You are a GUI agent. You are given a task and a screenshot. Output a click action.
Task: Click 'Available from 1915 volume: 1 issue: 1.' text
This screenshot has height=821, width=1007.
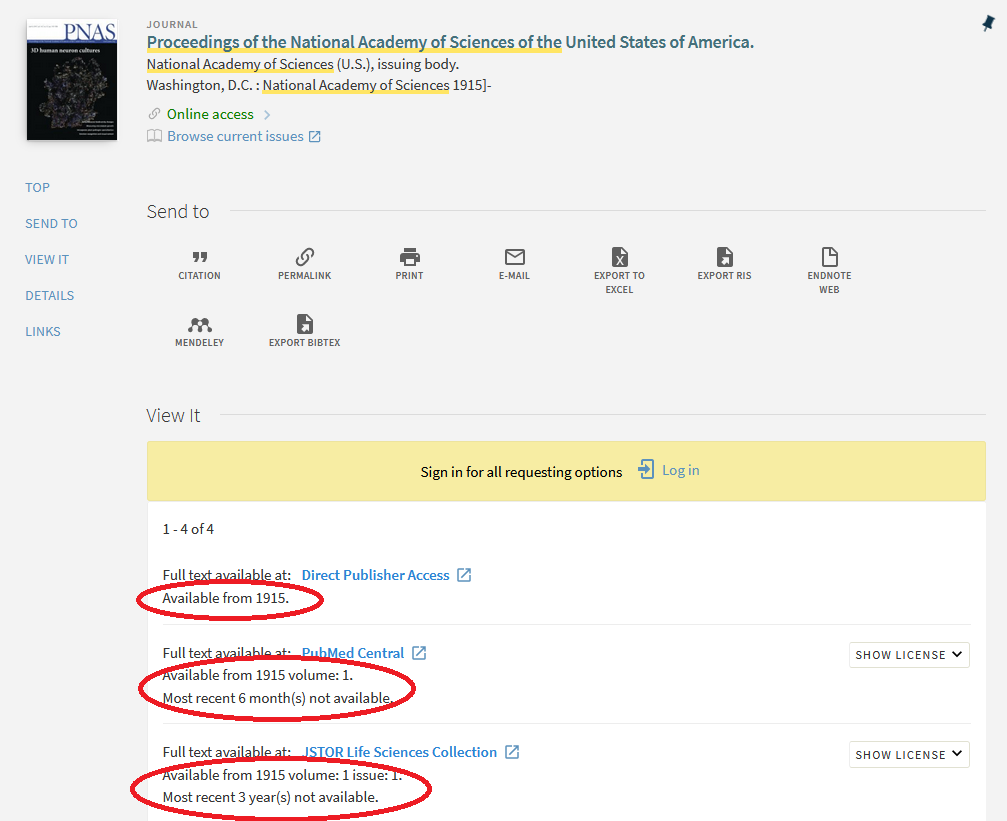pos(282,775)
